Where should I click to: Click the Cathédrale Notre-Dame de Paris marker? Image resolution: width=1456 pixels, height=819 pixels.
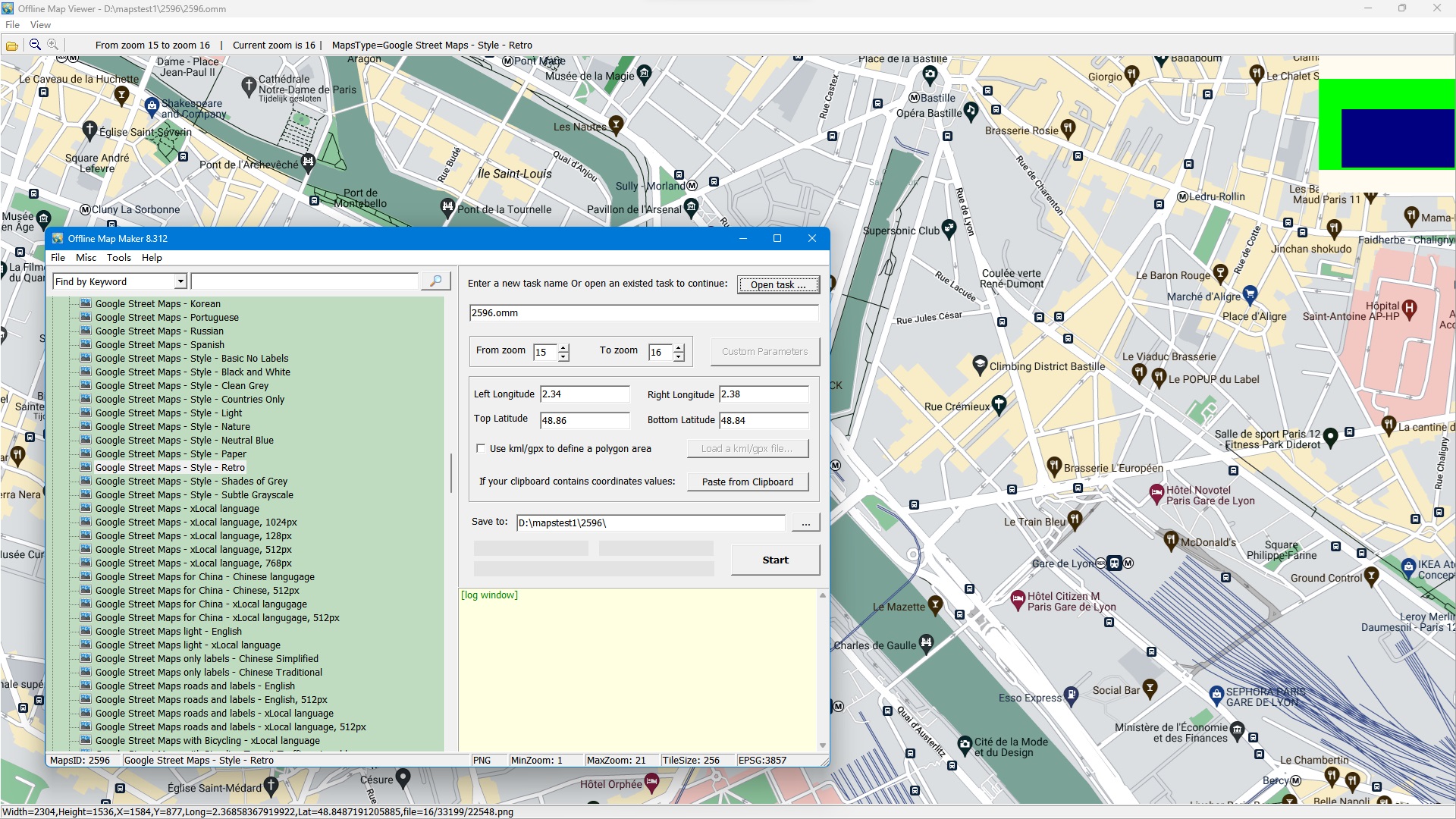tap(249, 87)
